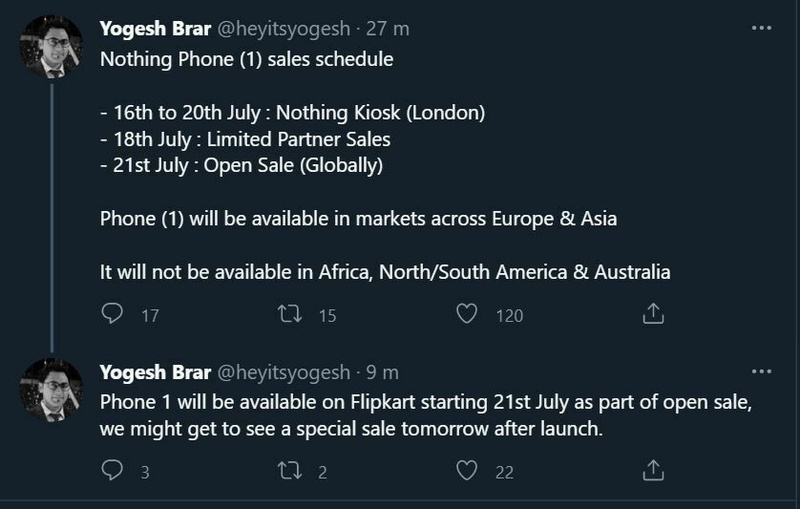Reply to the Nothing Phone sales schedule tweet
800x509 pixels.
click(112, 313)
